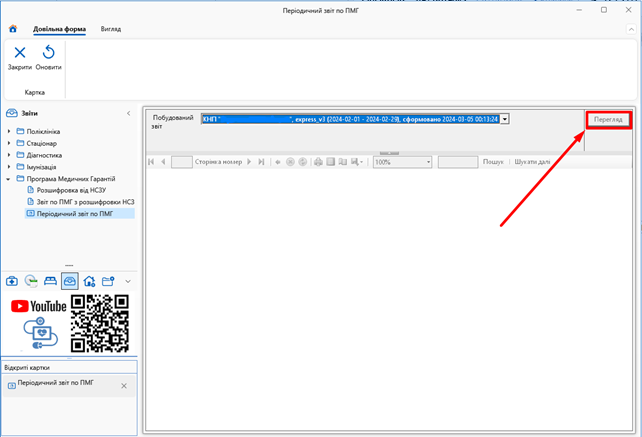Screen dimensions: 642x437
Task: Maximize the Періодичний звіт window
Action: (x=604, y=10)
